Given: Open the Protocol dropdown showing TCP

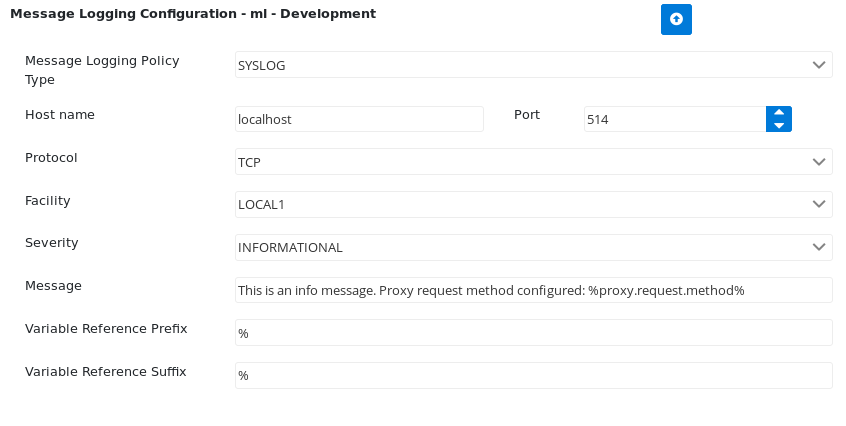Looking at the screenshot, I should [x=534, y=162].
